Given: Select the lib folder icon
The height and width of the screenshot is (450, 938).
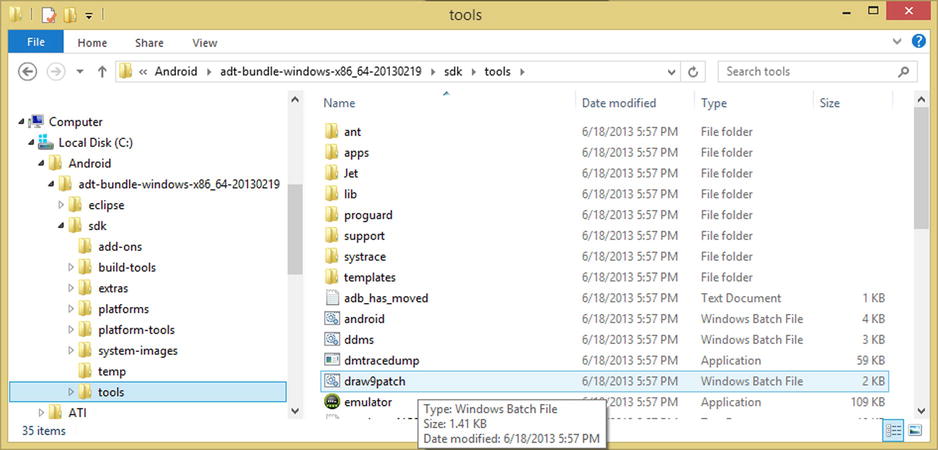Looking at the screenshot, I should click(331, 194).
